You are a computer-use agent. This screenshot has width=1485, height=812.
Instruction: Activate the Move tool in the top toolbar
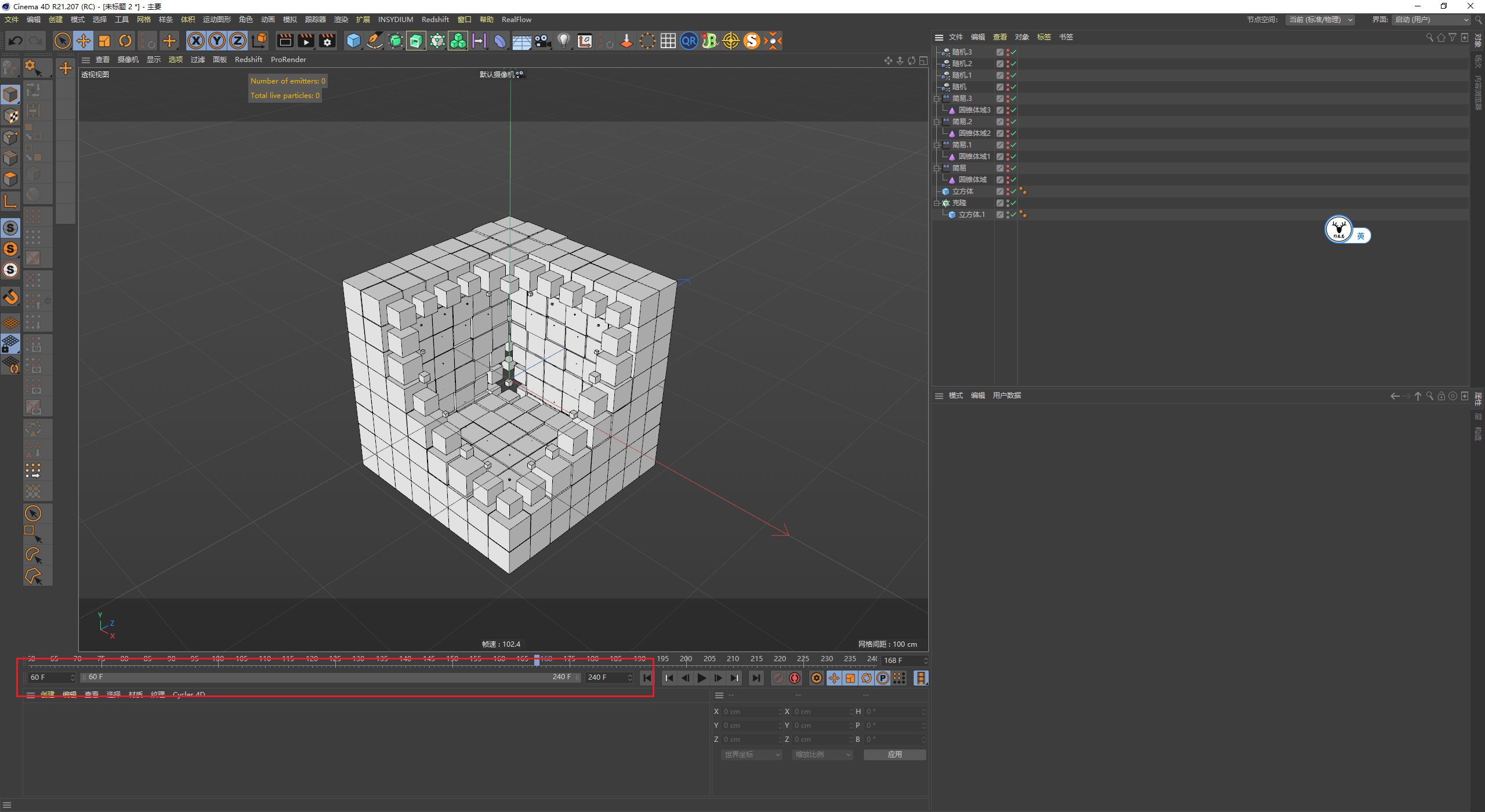(x=84, y=41)
